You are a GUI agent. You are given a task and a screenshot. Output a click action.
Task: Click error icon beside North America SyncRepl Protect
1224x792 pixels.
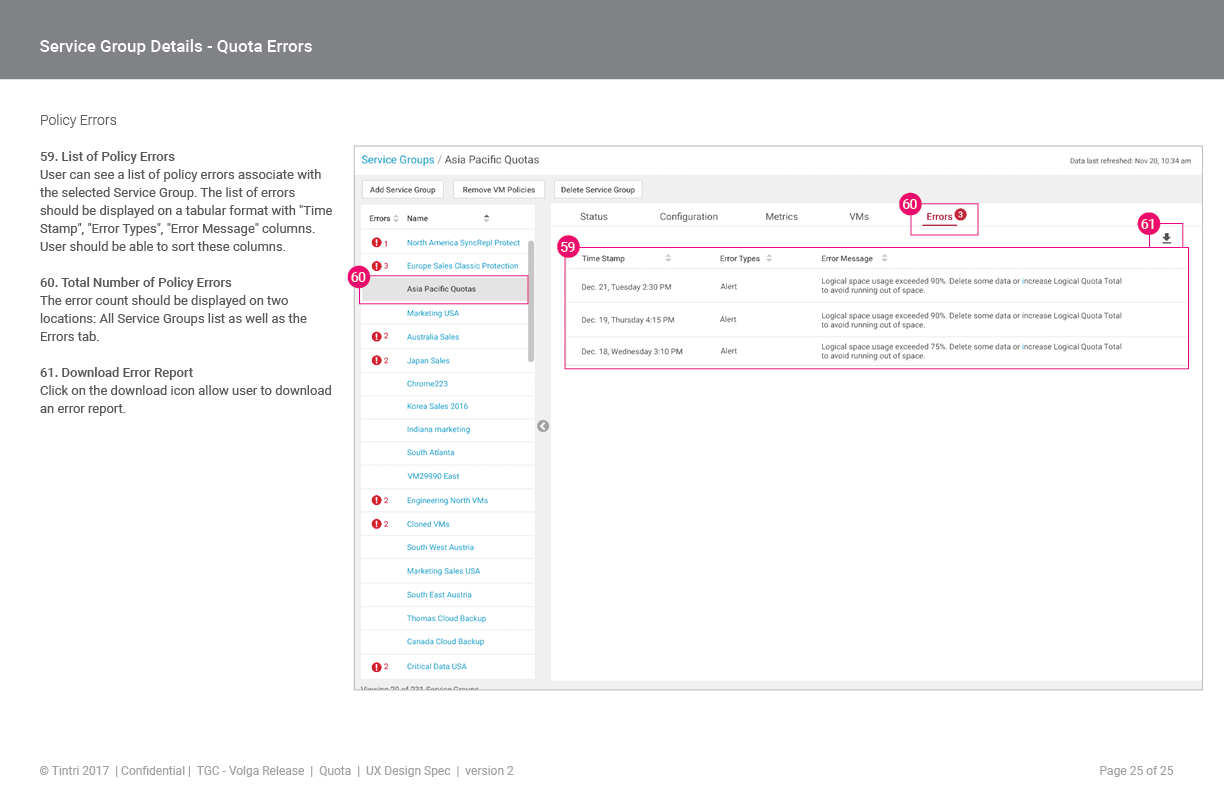pos(377,243)
